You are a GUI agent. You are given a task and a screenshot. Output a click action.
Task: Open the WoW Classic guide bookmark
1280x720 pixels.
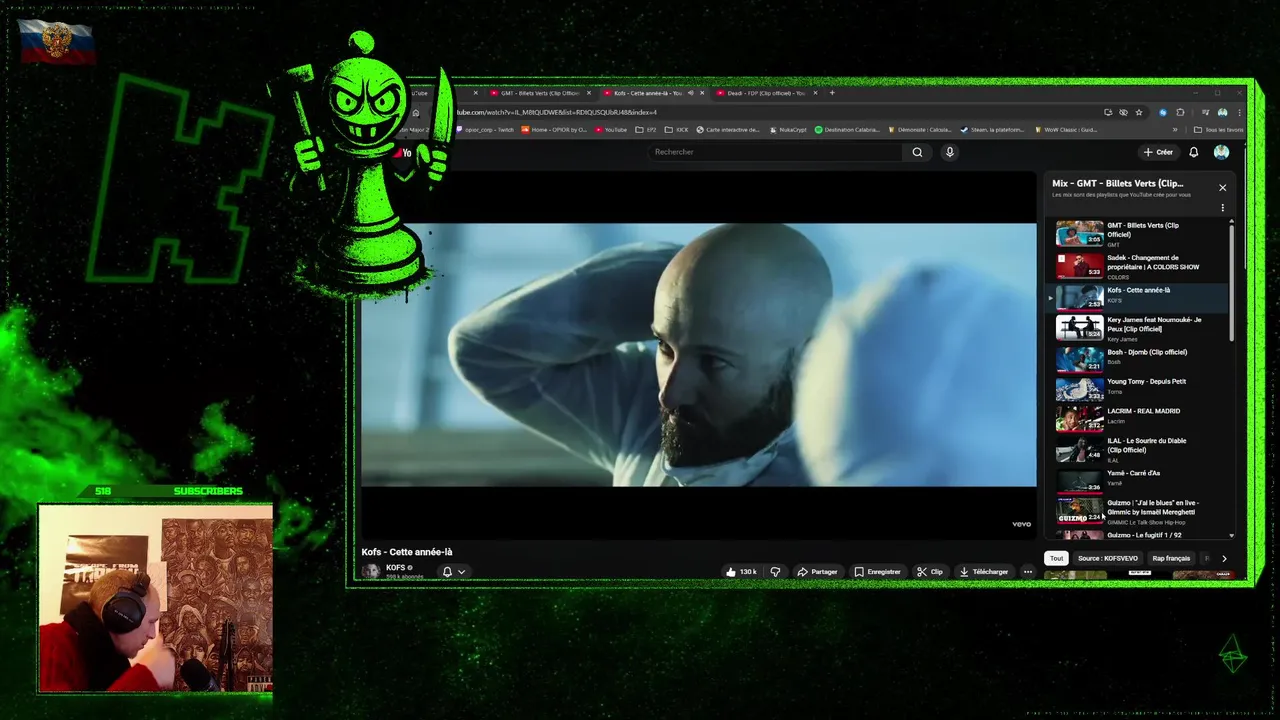tap(1066, 129)
